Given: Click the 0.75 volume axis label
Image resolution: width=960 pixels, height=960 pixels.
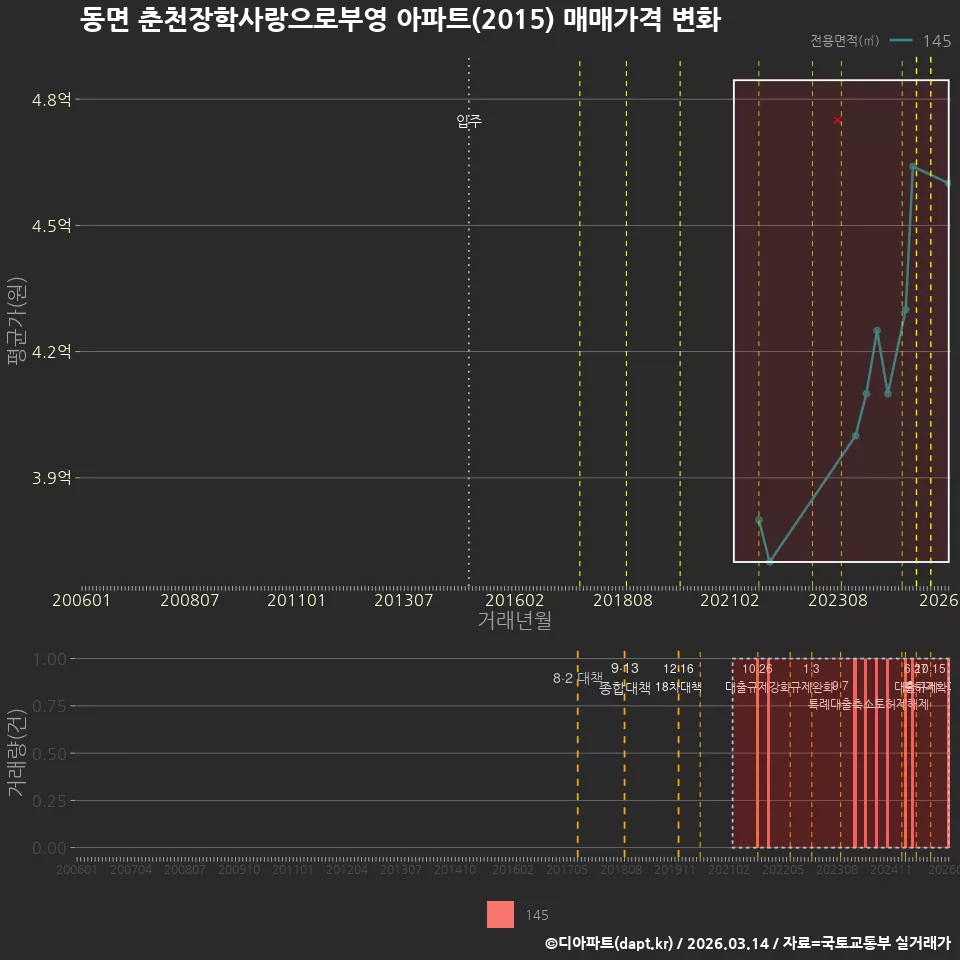Looking at the screenshot, I should [50, 707].
